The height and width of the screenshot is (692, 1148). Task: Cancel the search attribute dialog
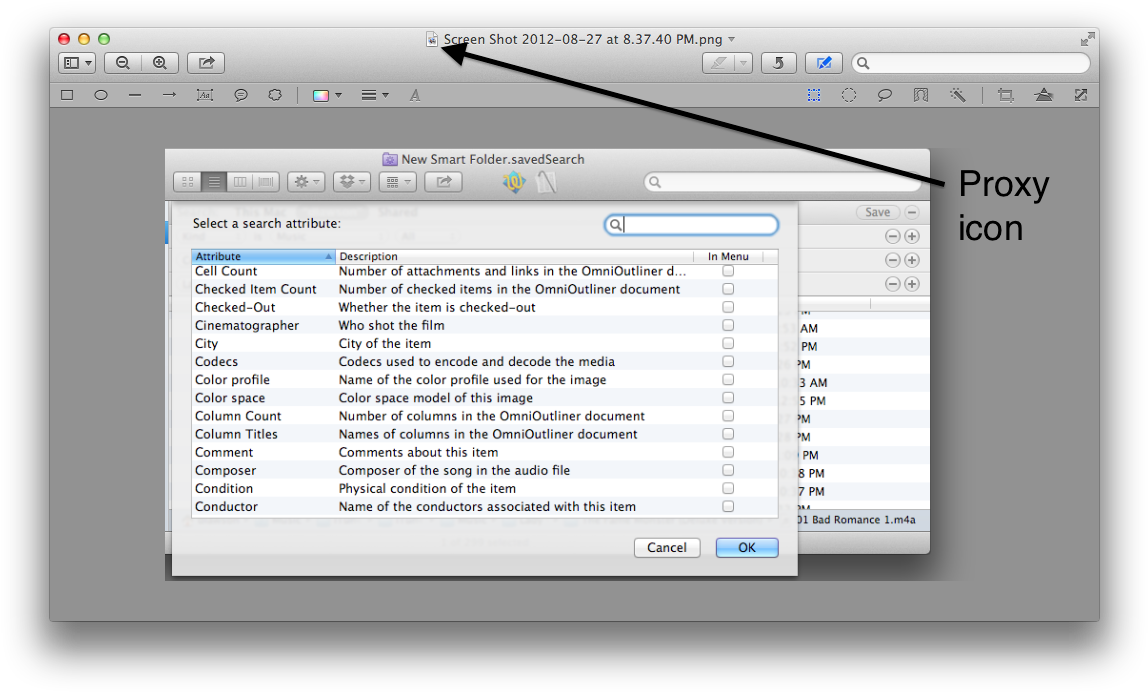coord(666,547)
